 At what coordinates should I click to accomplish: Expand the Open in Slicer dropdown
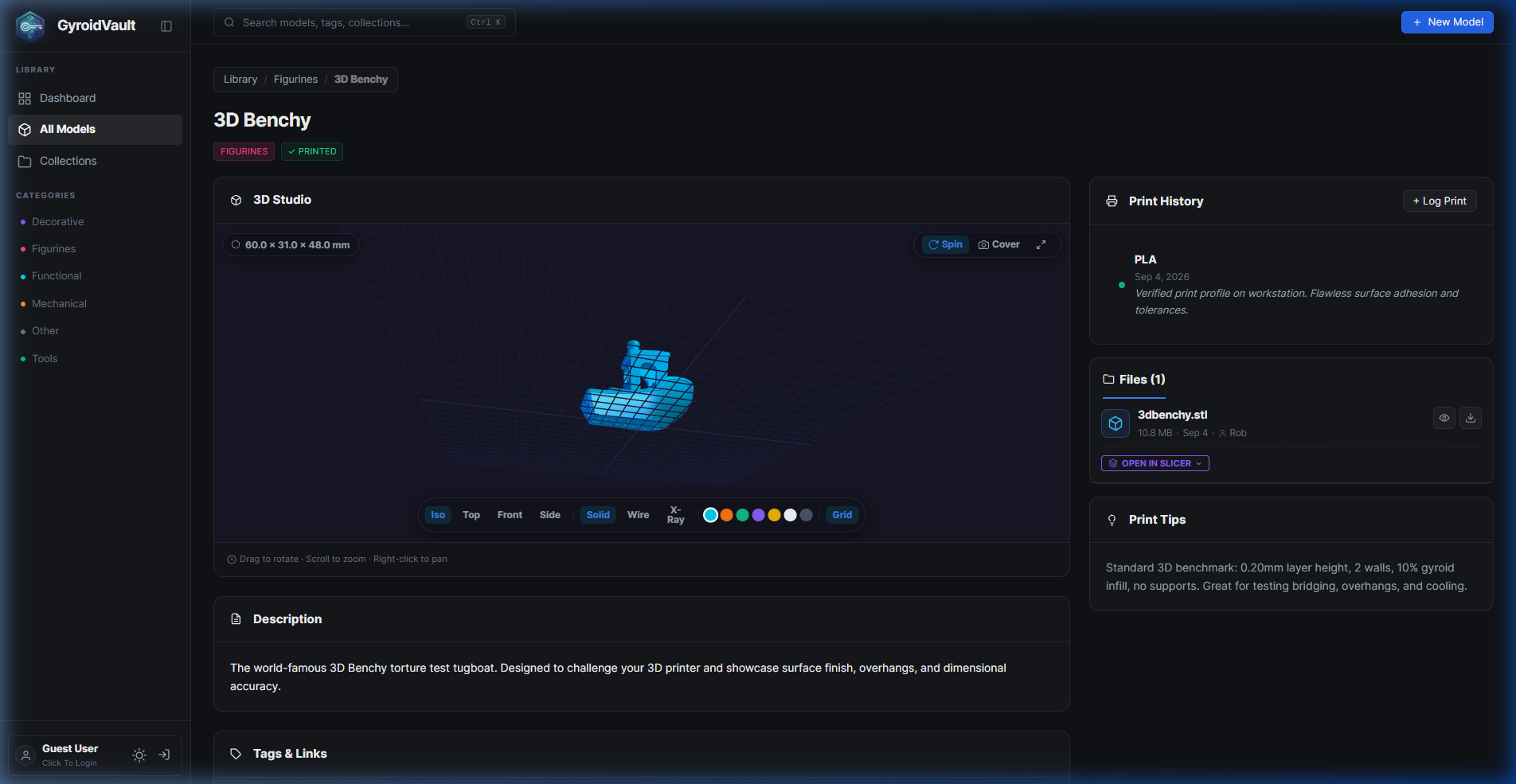(x=1155, y=463)
